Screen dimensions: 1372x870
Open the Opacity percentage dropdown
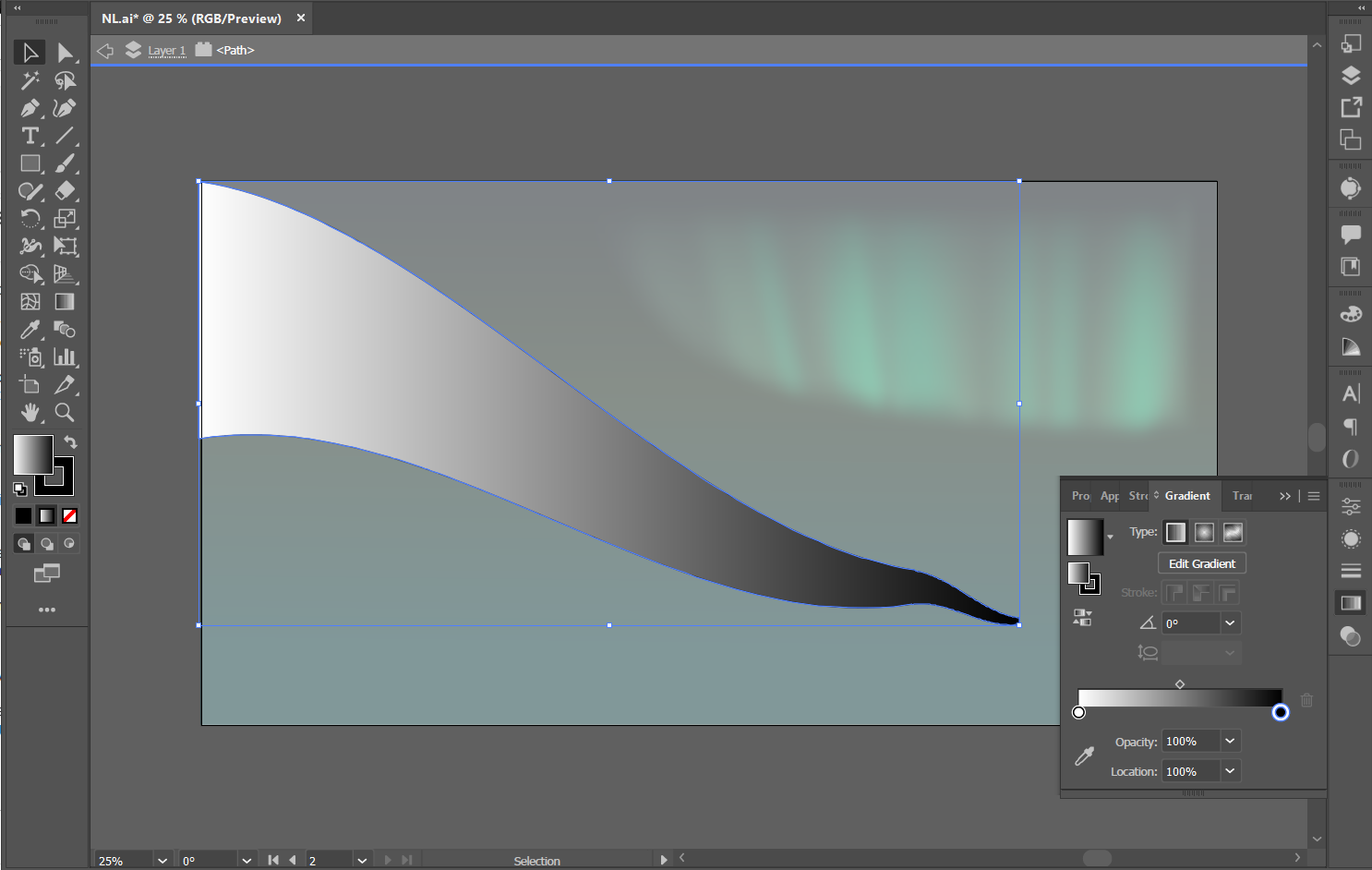pyautogui.click(x=1230, y=741)
